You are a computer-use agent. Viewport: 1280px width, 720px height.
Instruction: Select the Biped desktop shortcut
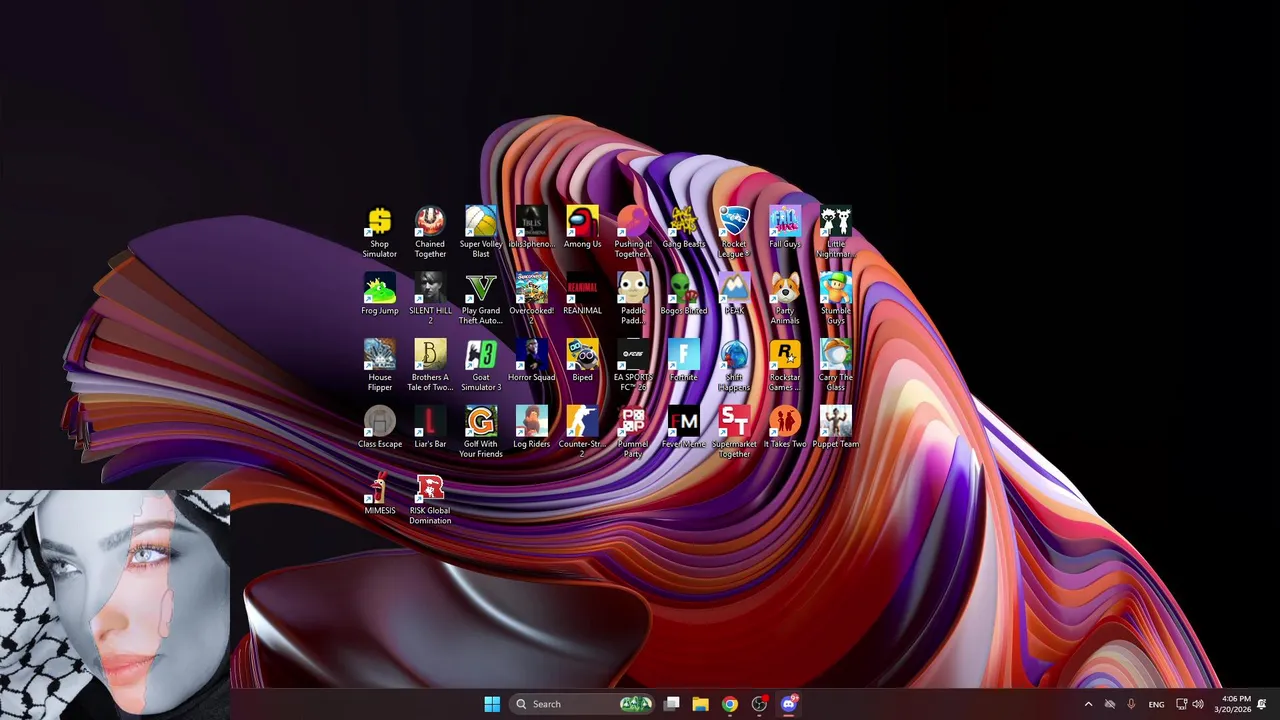(582, 361)
